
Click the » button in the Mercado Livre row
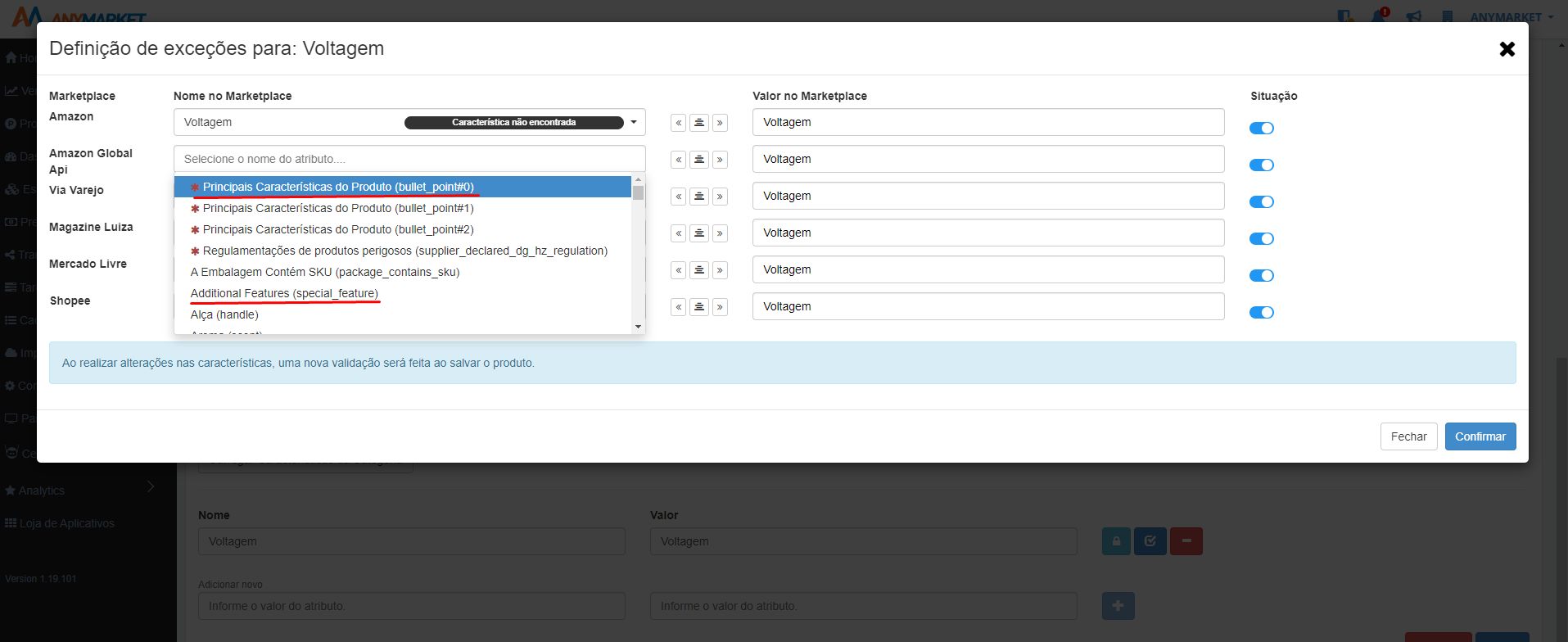(720, 270)
